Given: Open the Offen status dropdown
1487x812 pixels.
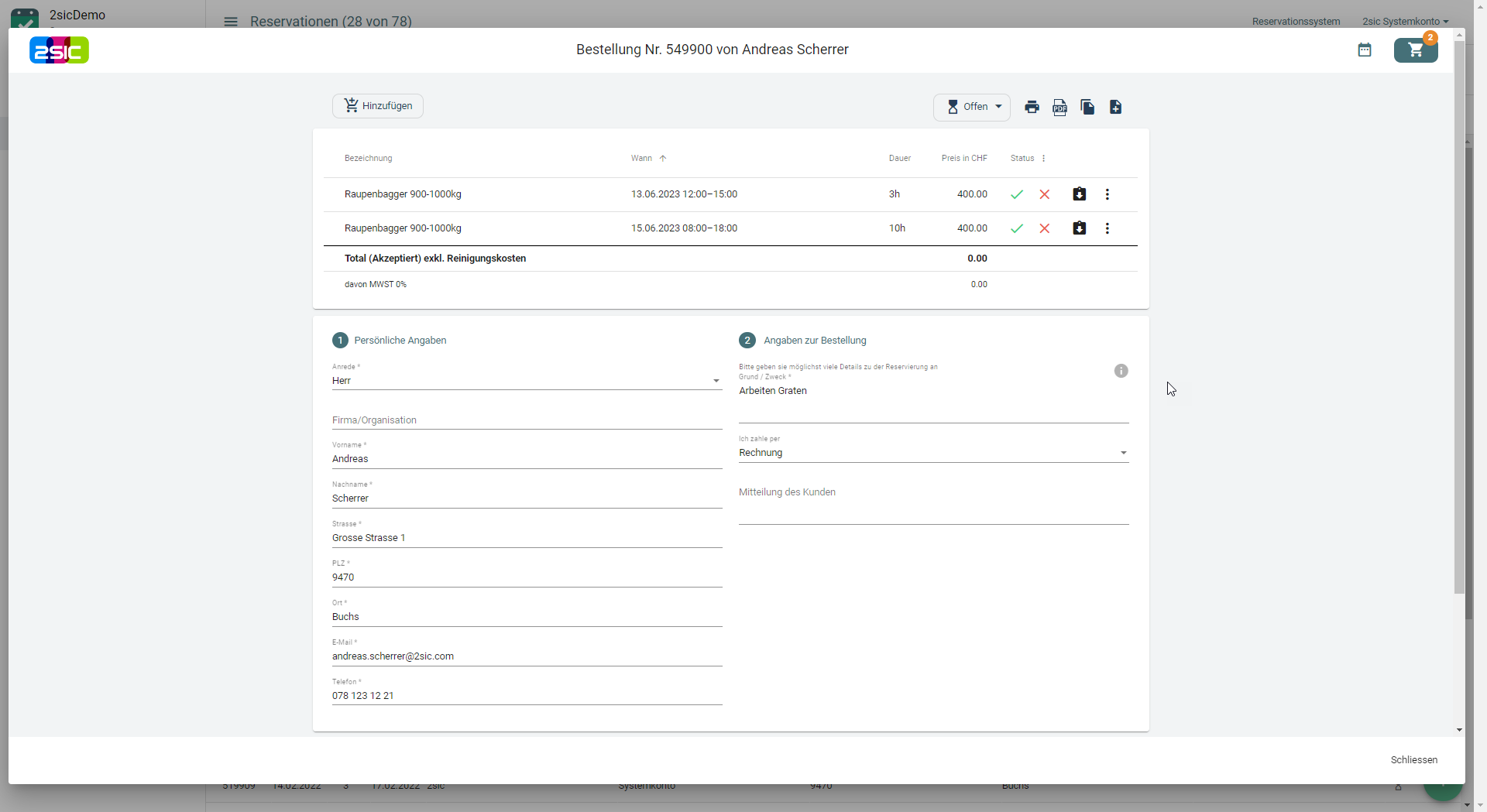Looking at the screenshot, I should 972,107.
